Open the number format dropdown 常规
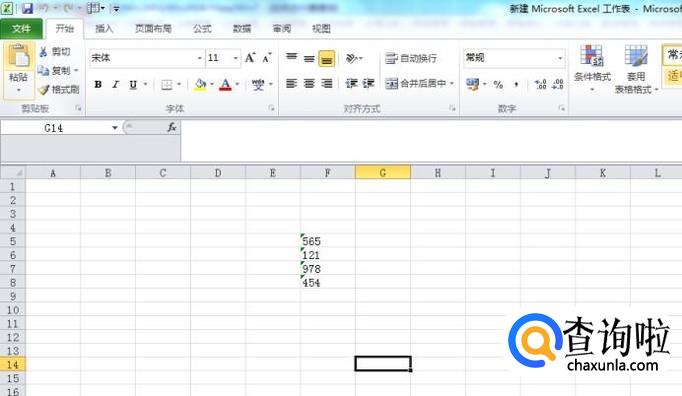This screenshot has width=682, height=396. [514, 57]
